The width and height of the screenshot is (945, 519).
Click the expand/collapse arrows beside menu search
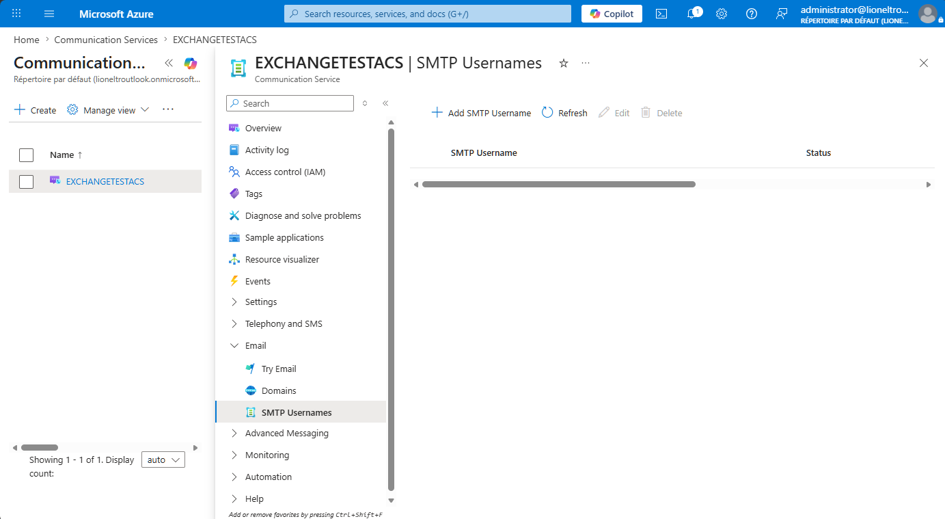(x=365, y=103)
